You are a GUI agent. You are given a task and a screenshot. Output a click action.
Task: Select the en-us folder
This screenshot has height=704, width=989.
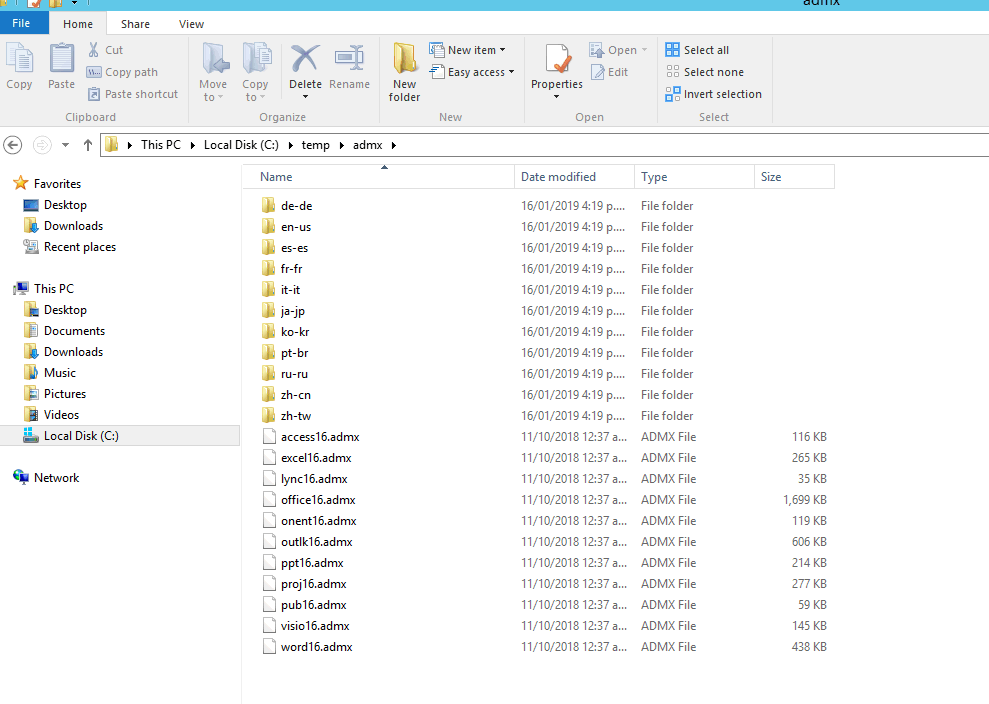[x=296, y=227]
